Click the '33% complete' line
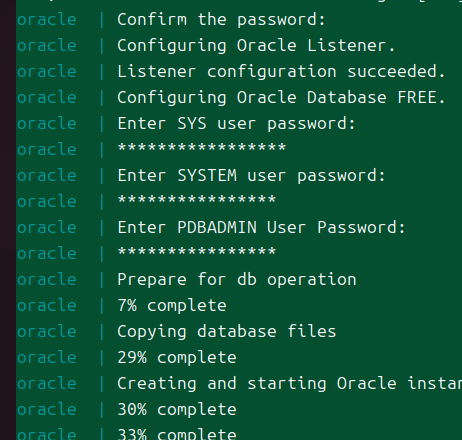 pos(177,434)
